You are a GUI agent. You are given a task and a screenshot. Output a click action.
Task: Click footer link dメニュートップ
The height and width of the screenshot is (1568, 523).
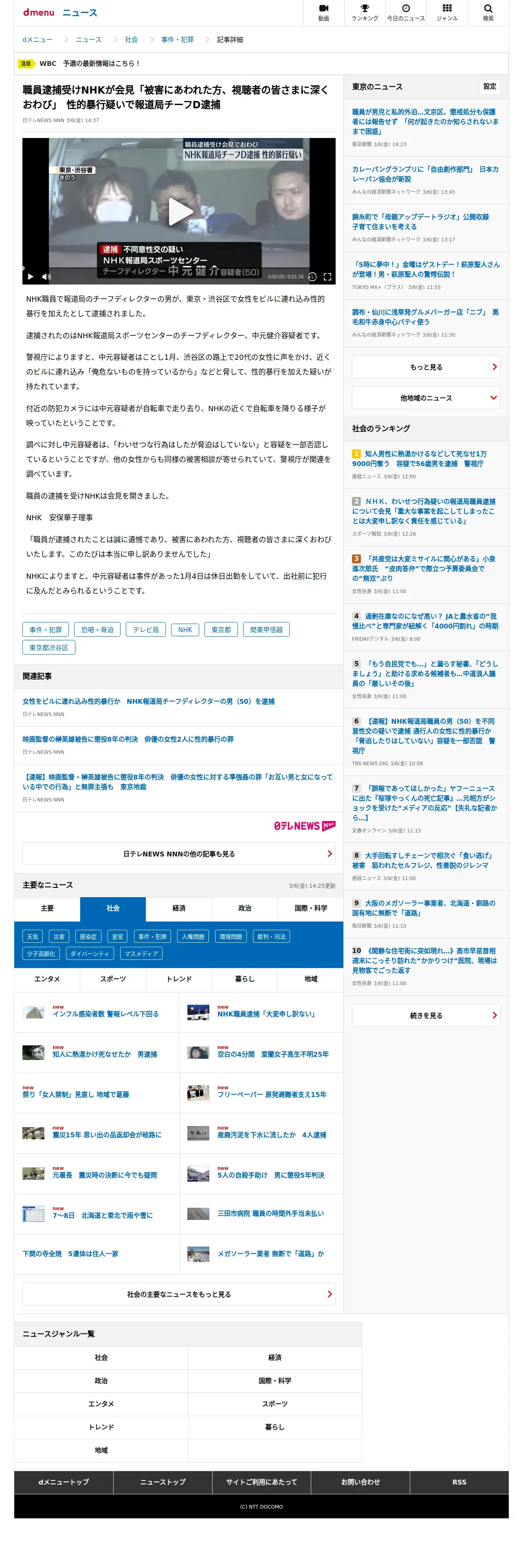click(63, 1482)
